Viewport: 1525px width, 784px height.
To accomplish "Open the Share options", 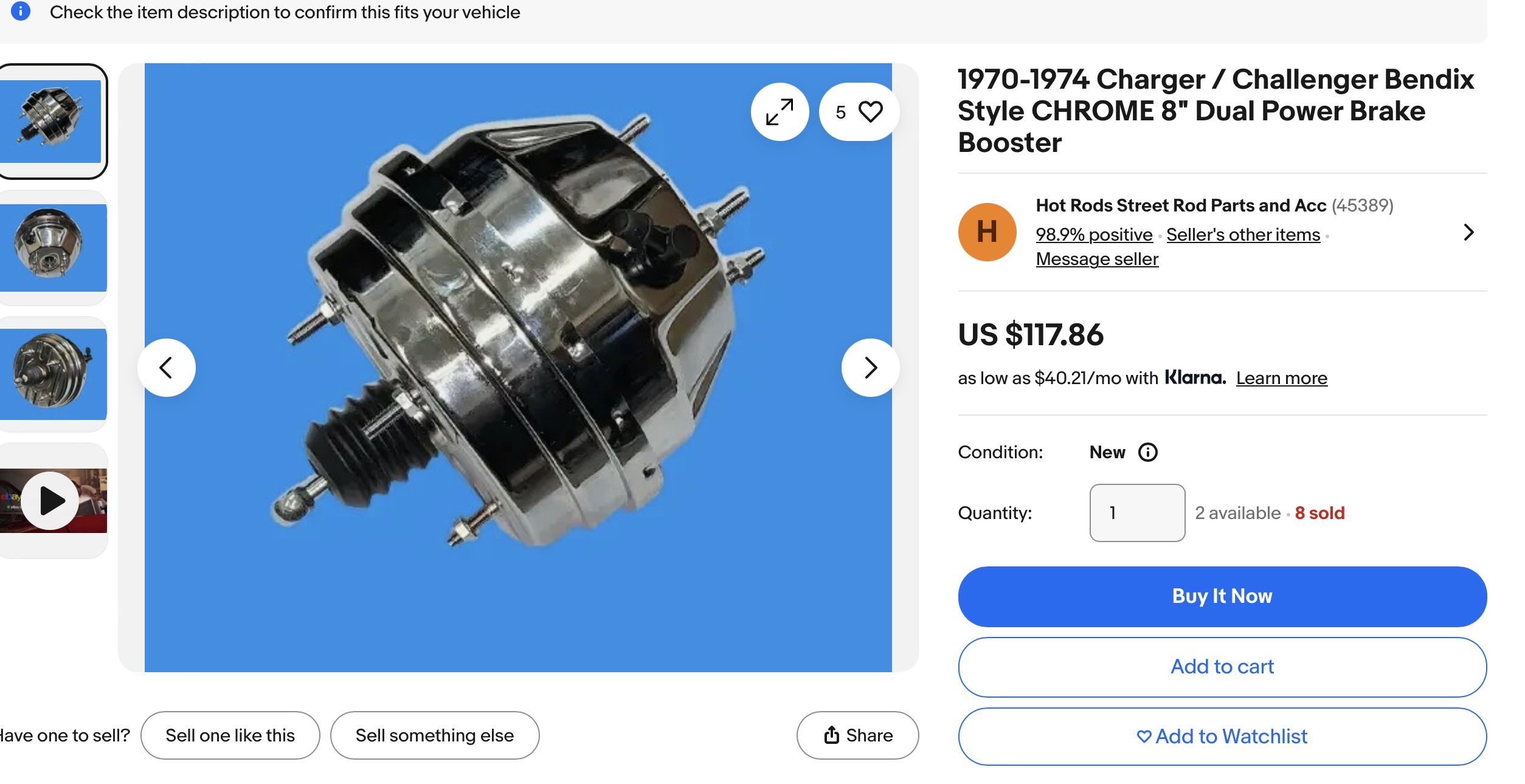I will pyautogui.click(x=857, y=735).
